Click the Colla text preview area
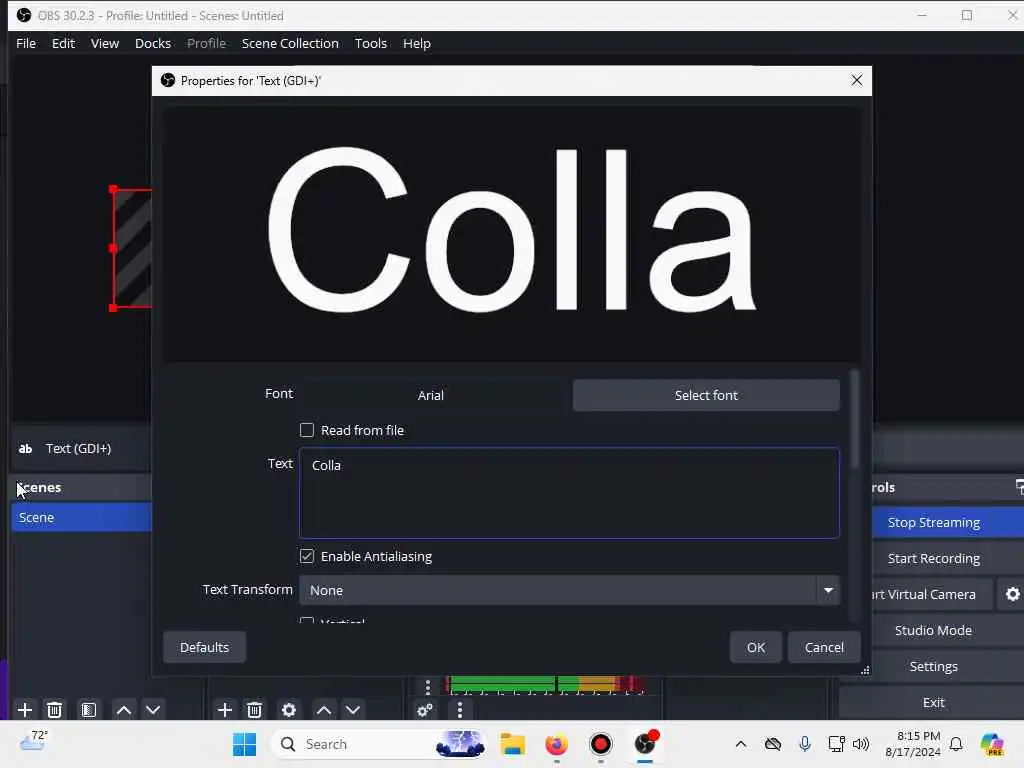This screenshot has height=768, width=1024. [x=511, y=234]
